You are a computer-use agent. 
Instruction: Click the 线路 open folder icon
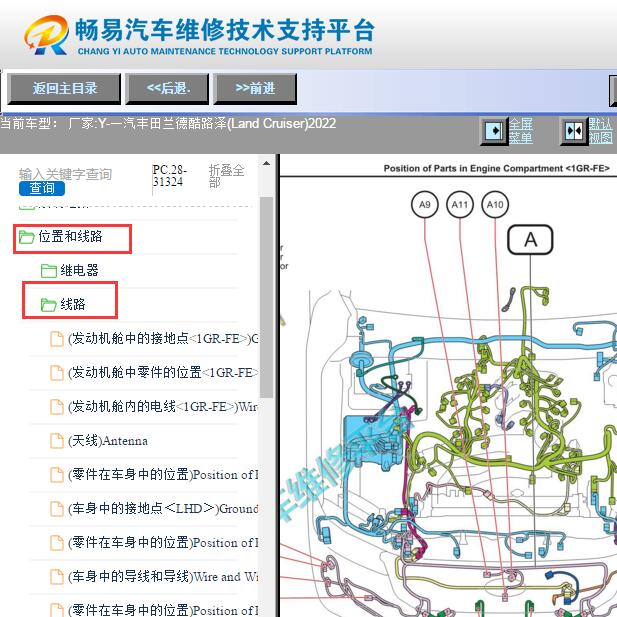(49, 305)
